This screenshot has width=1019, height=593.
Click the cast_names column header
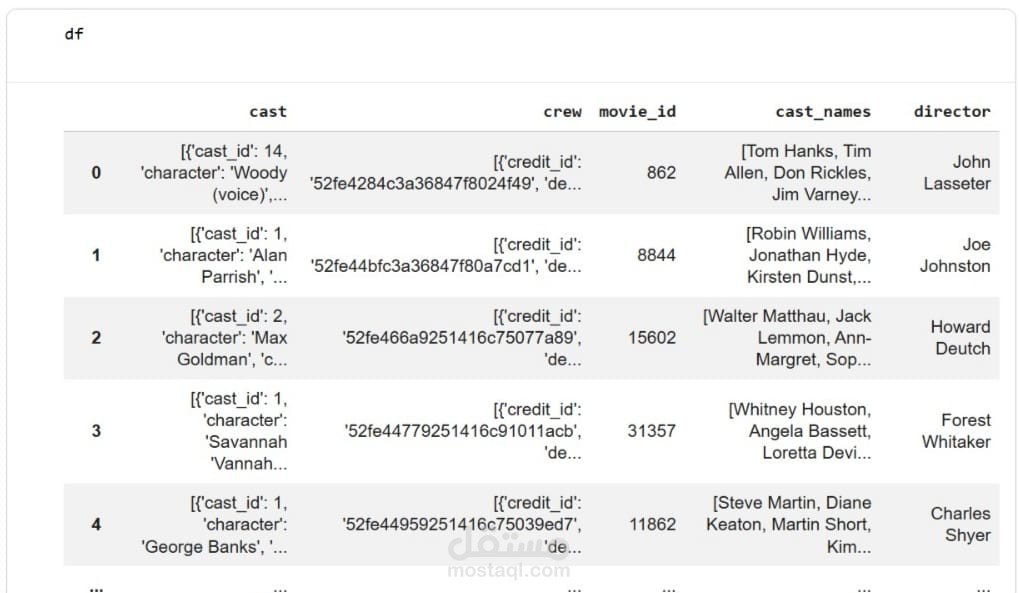tap(822, 112)
